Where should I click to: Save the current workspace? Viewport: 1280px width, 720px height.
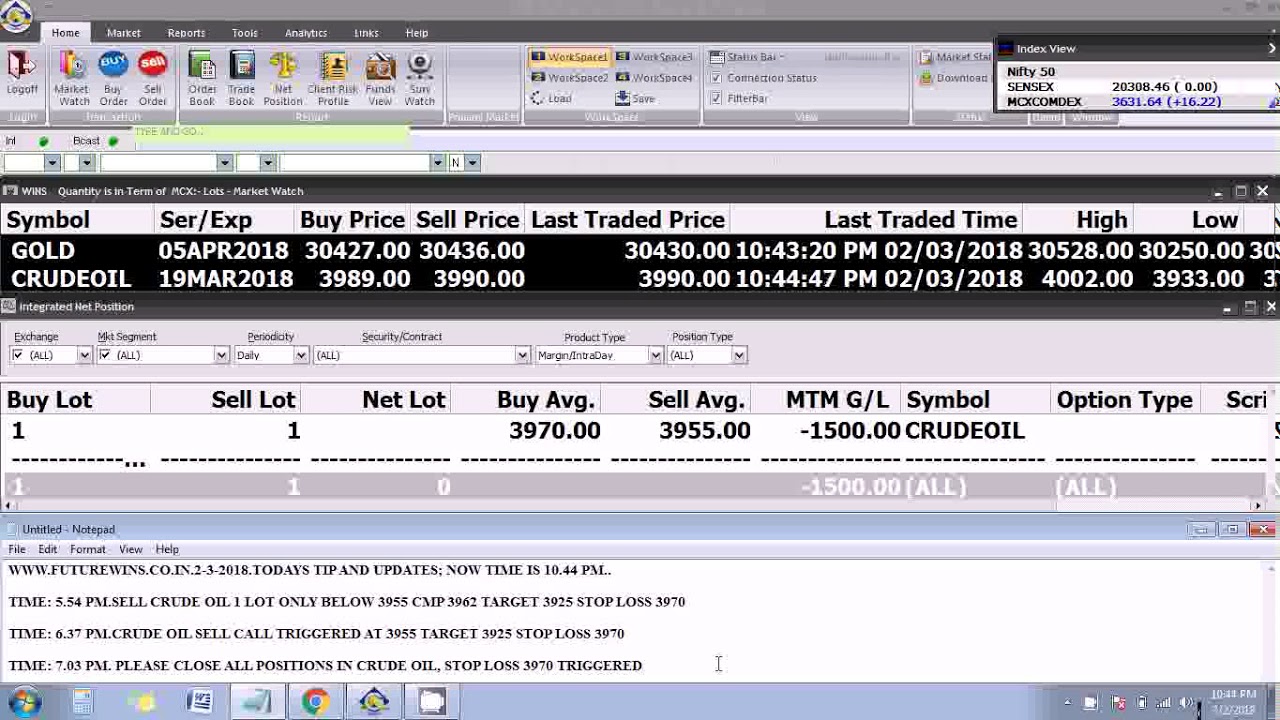(635, 98)
